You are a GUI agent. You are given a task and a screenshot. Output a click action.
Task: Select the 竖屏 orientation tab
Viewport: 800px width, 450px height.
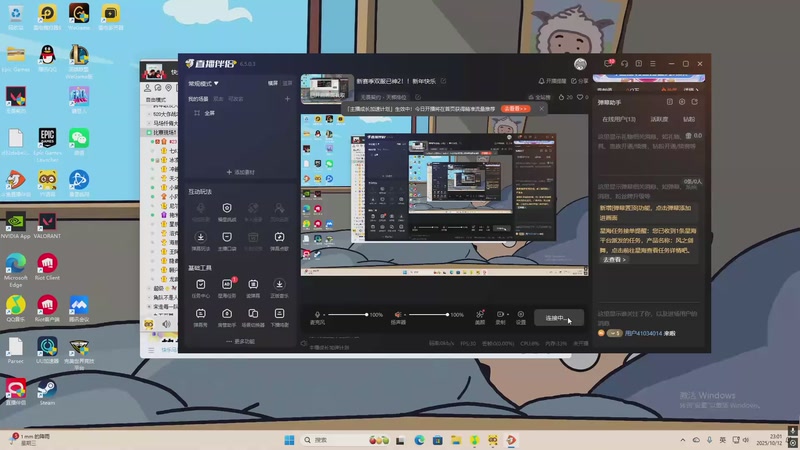tap(287, 83)
